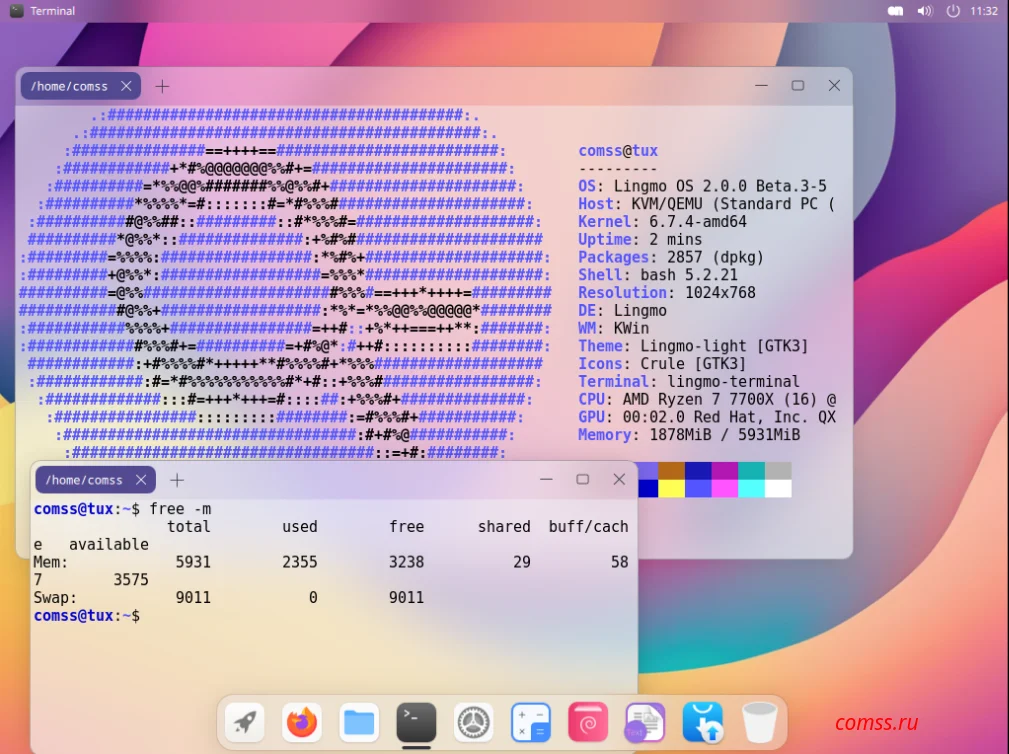Add new tab in free -m terminal
This screenshot has width=1009, height=754.
[x=177, y=480]
